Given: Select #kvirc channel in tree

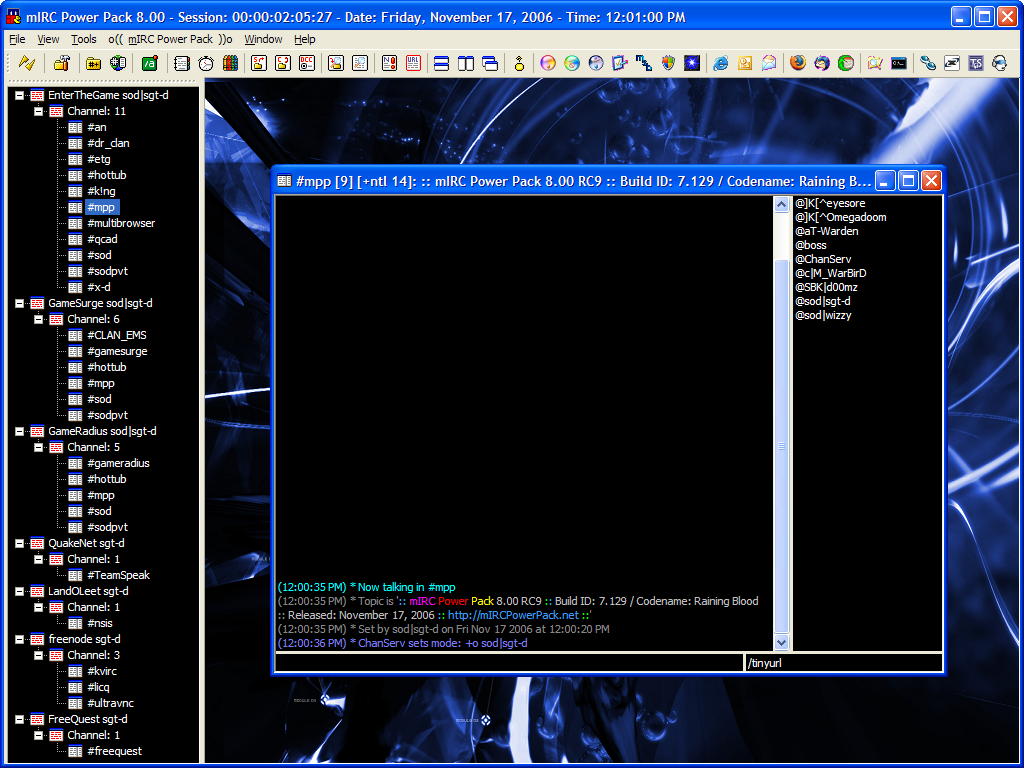Looking at the screenshot, I should coord(102,671).
